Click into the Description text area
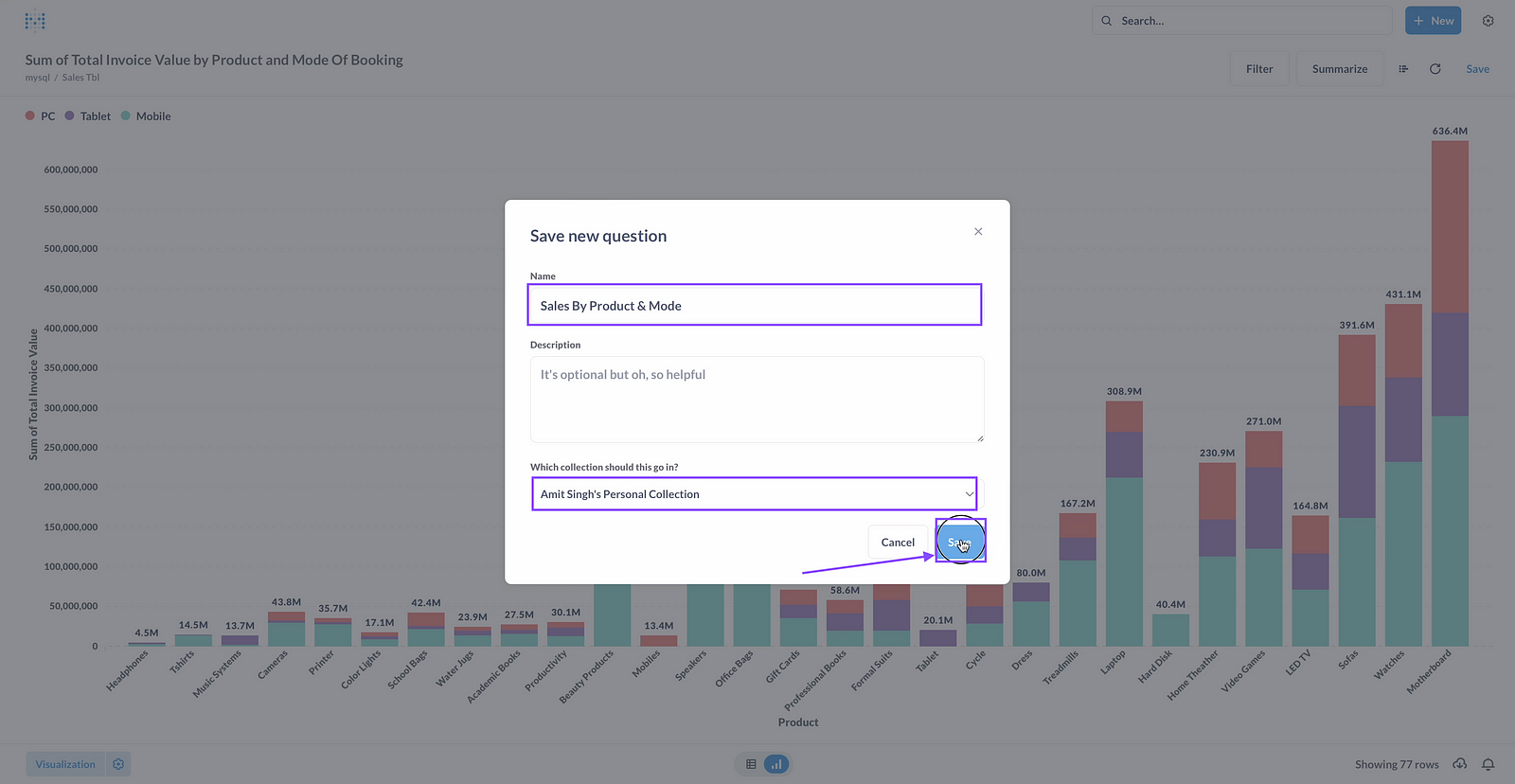Screen dimensions: 1515x784 (757, 400)
